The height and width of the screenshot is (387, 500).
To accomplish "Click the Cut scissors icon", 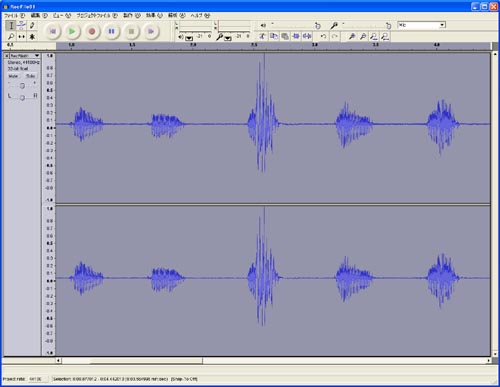I will (x=262, y=36).
